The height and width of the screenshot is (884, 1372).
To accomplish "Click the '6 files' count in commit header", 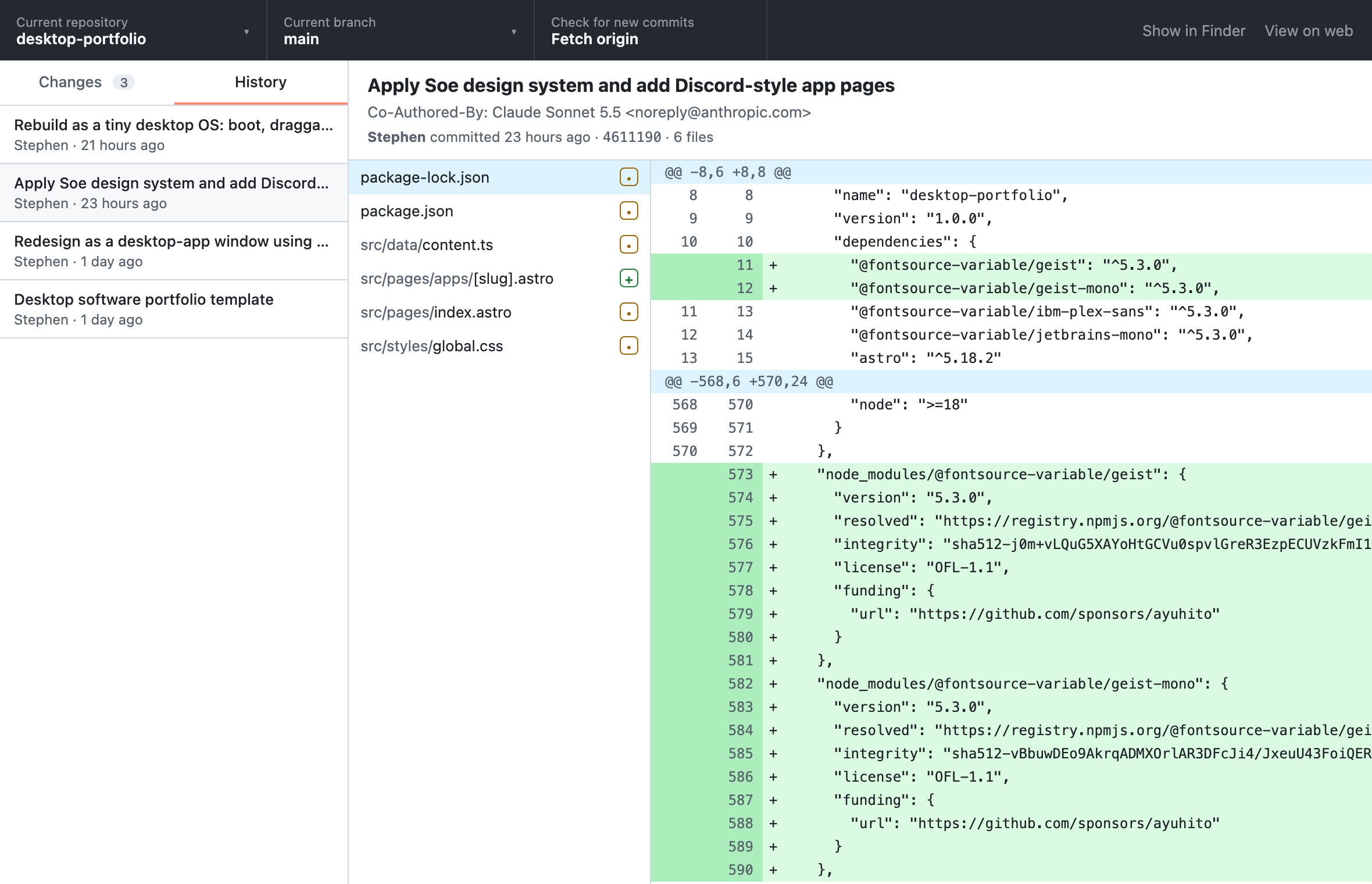I will coord(693,137).
